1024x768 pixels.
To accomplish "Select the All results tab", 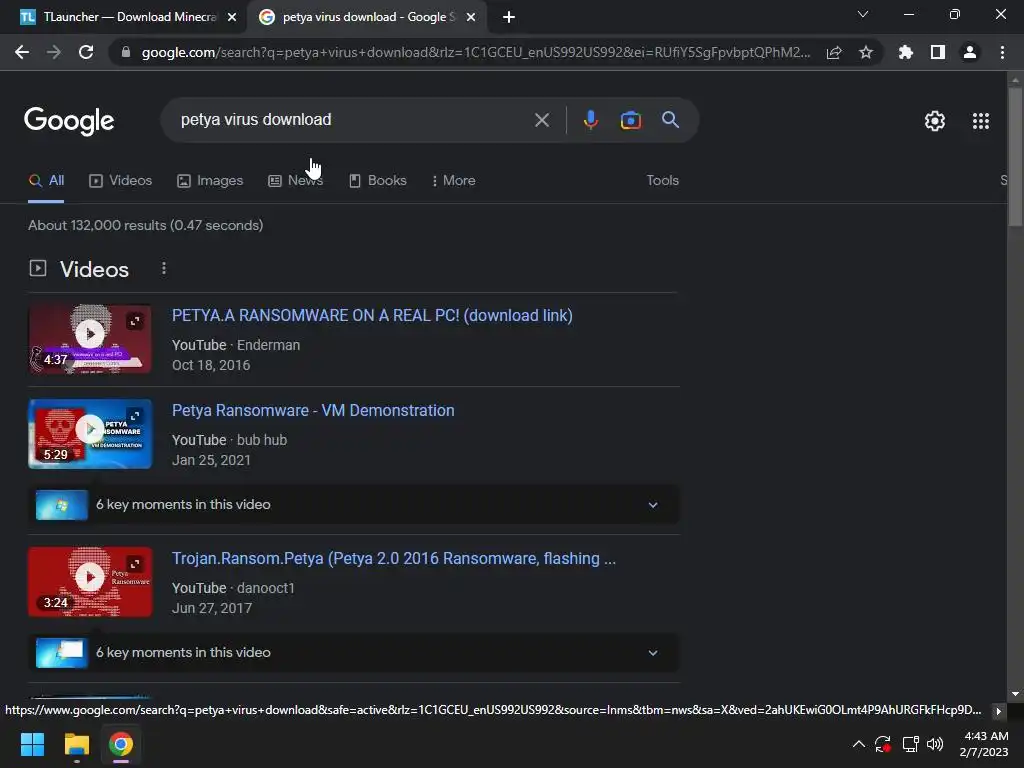I will pos(46,181).
